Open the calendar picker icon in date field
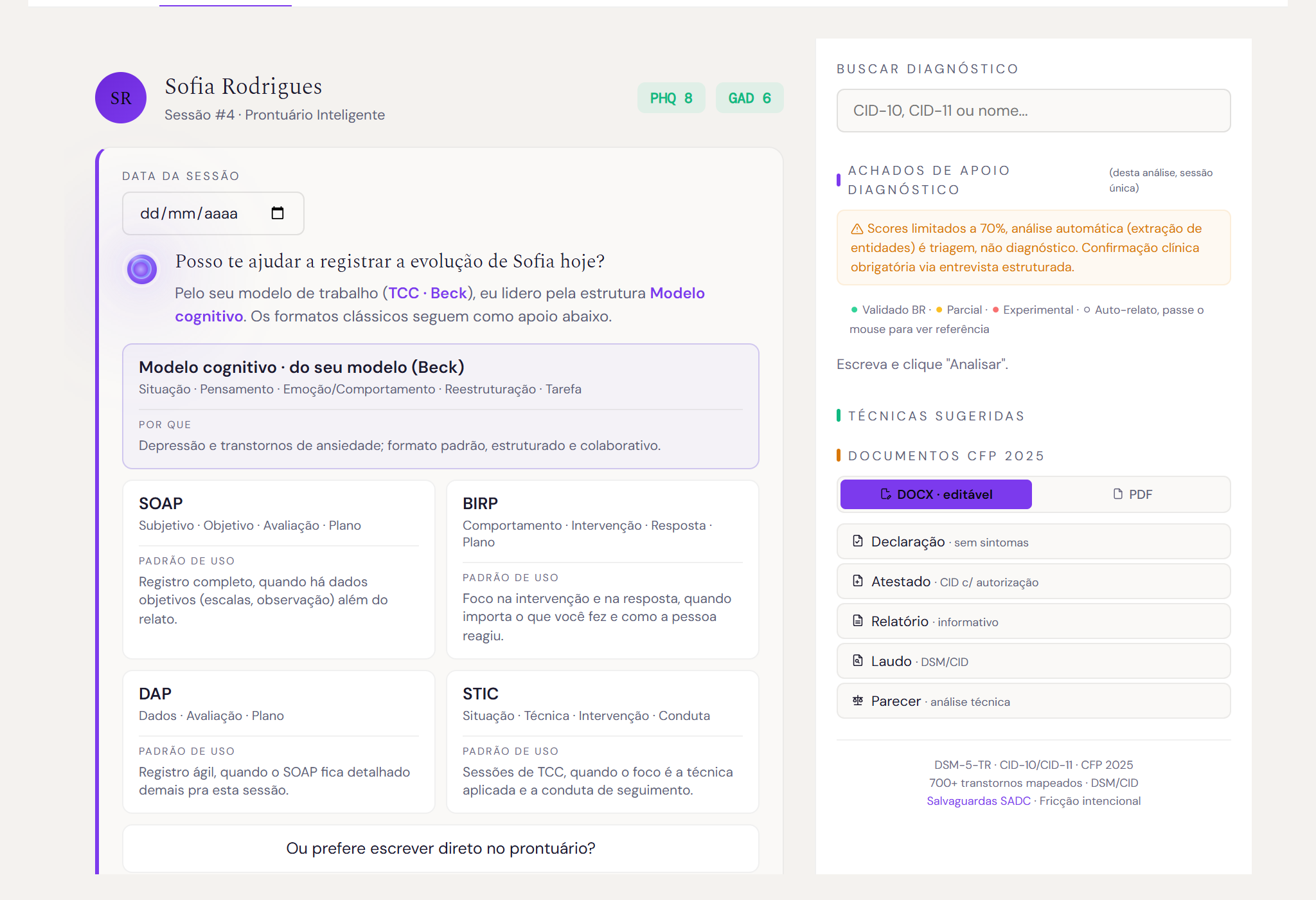Screen dimensions: 1316x900 click(278, 213)
